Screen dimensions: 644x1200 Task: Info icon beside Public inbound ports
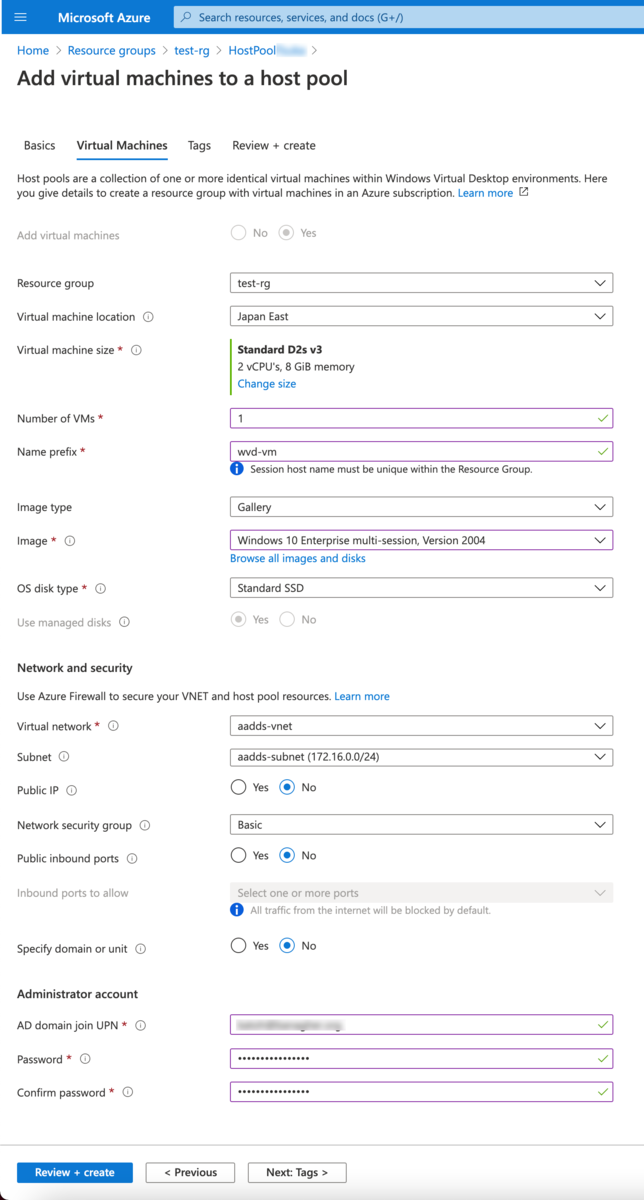pyautogui.click(x=132, y=859)
